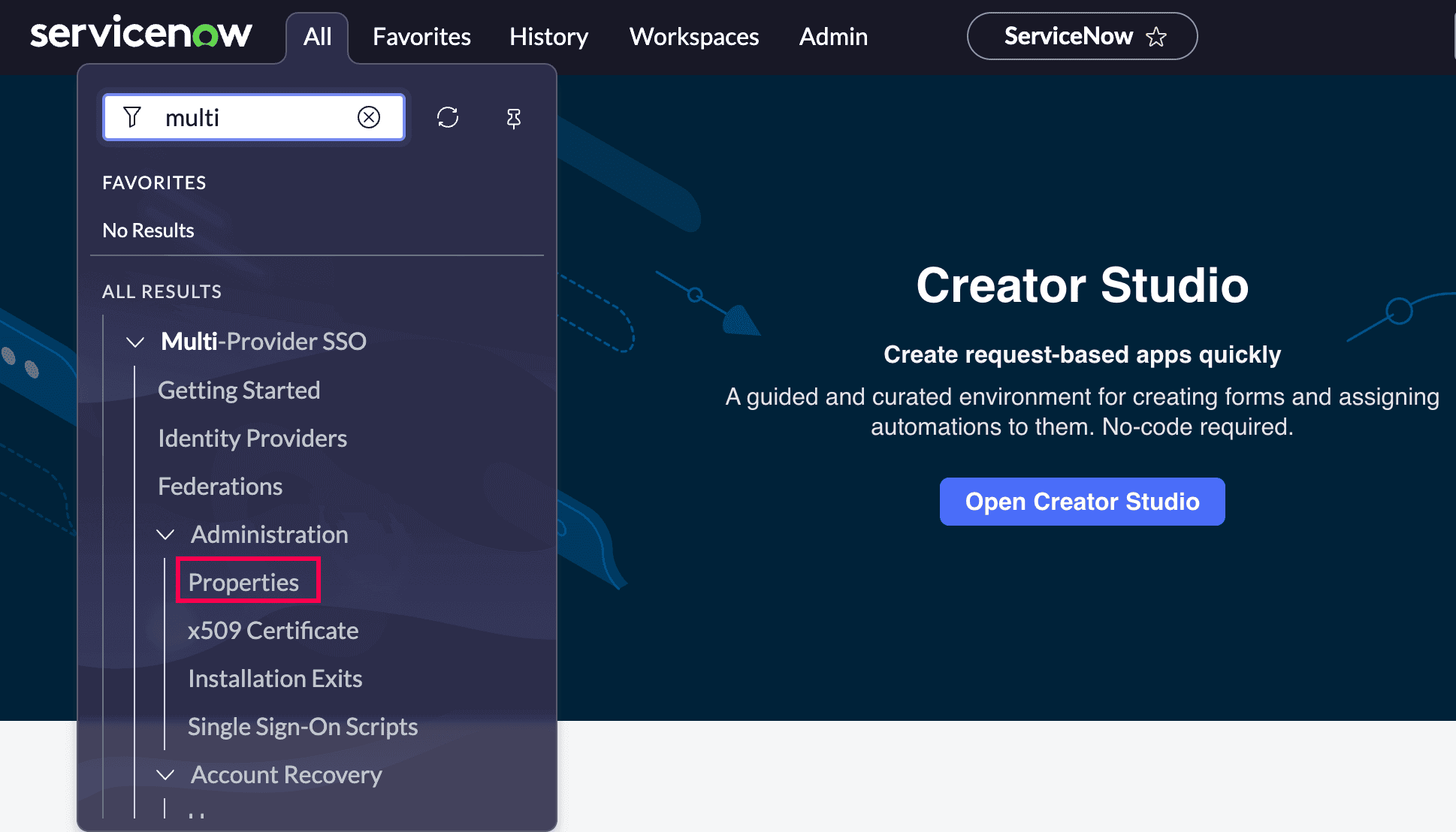Open the Workspaces menu

[x=693, y=37]
